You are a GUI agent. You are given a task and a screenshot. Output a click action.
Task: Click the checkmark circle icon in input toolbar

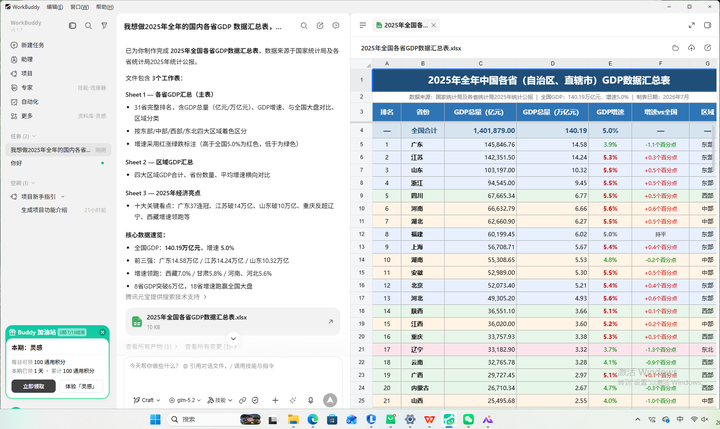[x=255, y=400]
